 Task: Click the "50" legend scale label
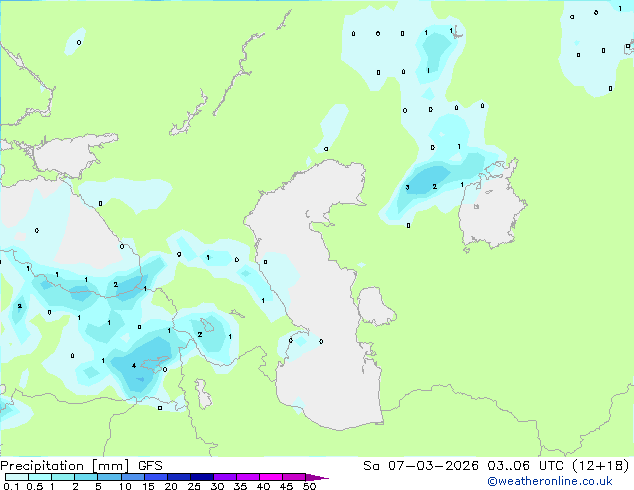(309, 486)
